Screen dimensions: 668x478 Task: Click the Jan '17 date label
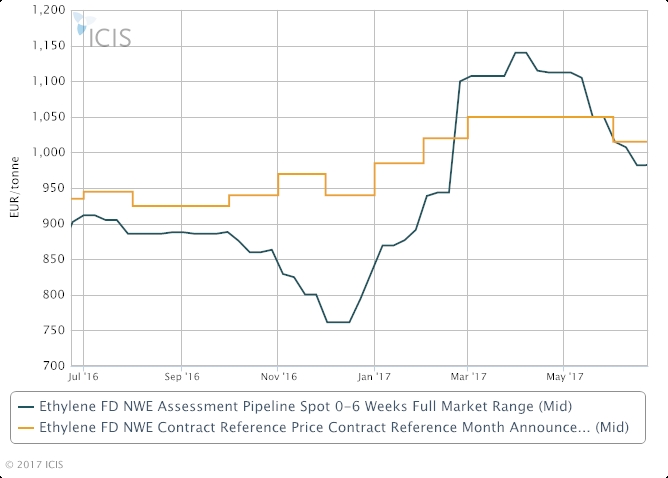374,377
